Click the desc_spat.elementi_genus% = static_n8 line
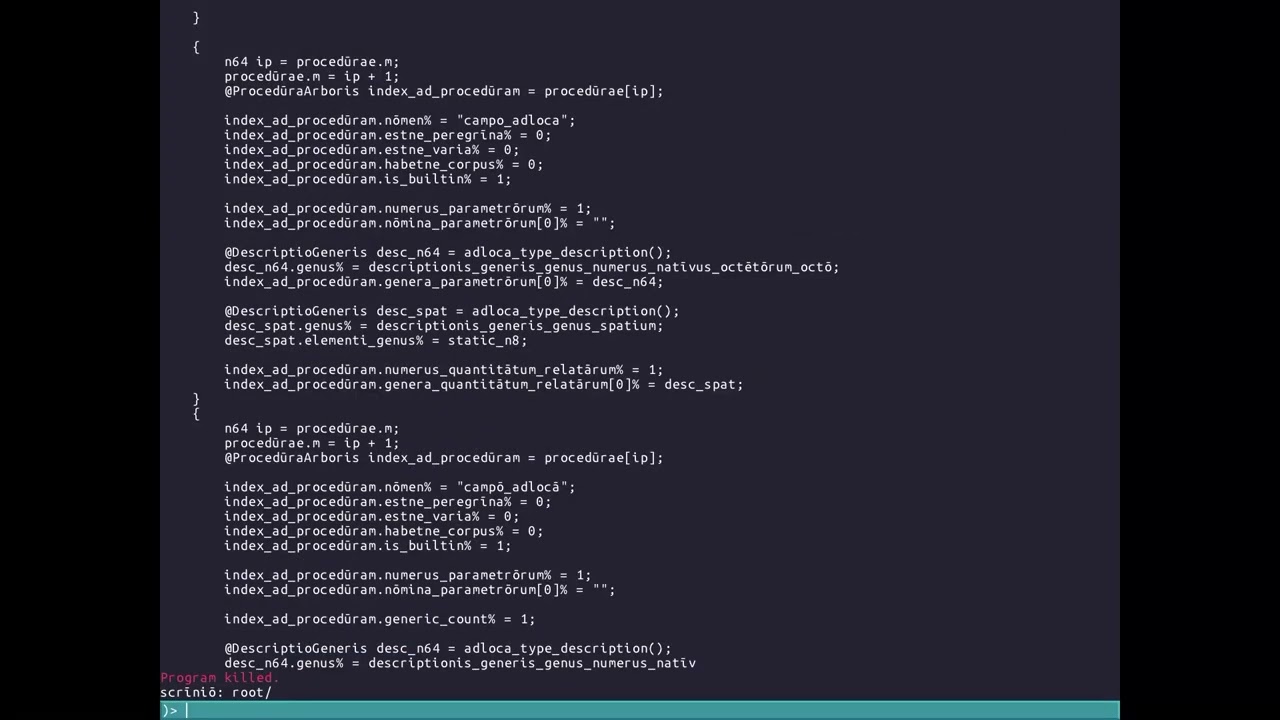Screen dimensions: 1280x720 pyautogui.click(x=376, y=340)
